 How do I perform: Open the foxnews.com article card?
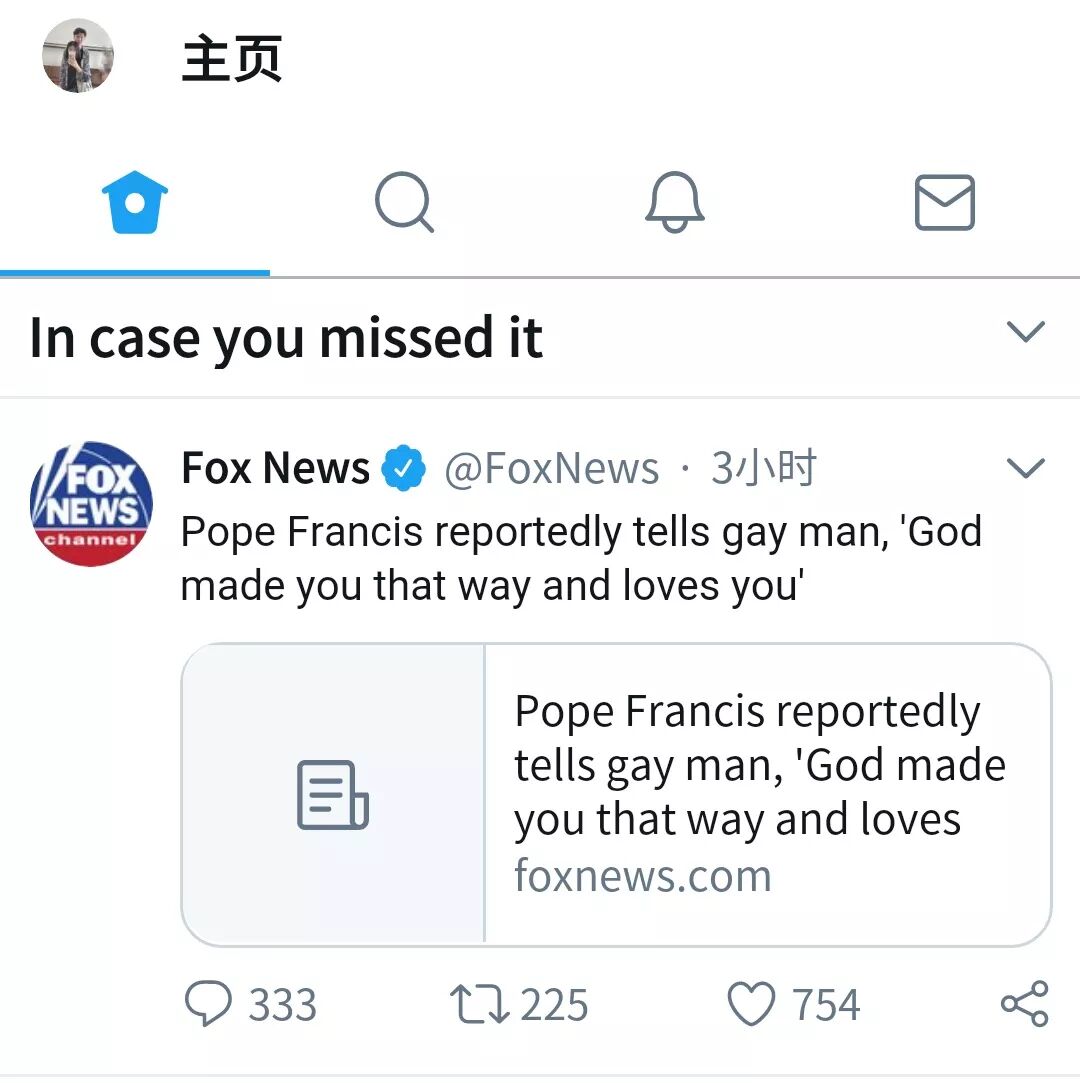tap(760, 794)
